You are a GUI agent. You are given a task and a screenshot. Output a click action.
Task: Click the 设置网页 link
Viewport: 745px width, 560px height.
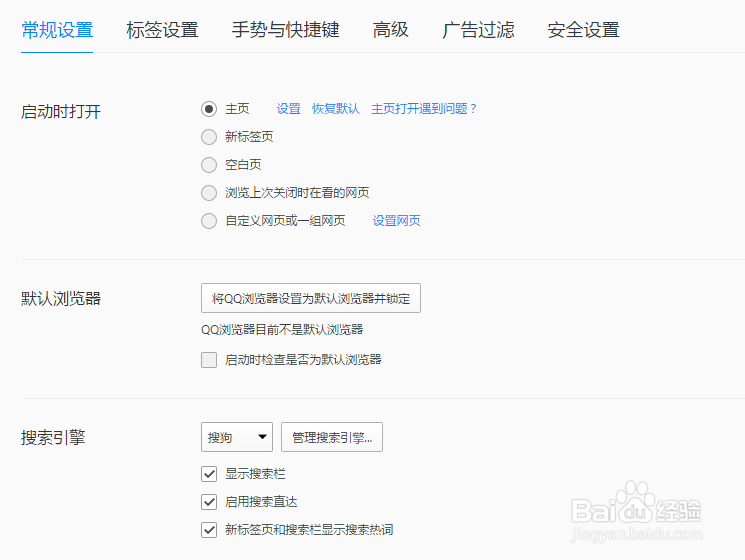tap(397, 221)
